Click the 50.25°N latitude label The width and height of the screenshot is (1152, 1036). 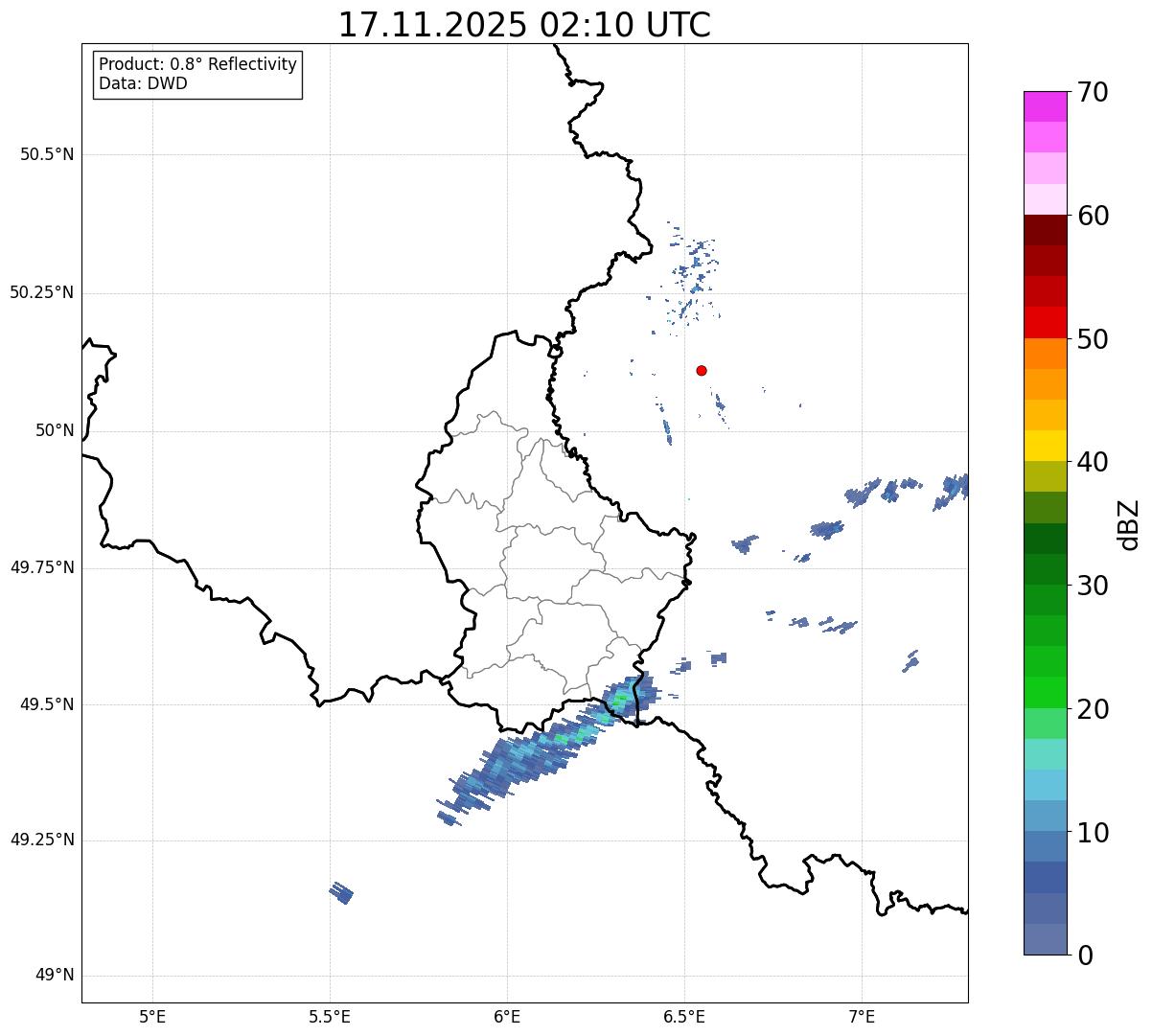coord(41,292)
